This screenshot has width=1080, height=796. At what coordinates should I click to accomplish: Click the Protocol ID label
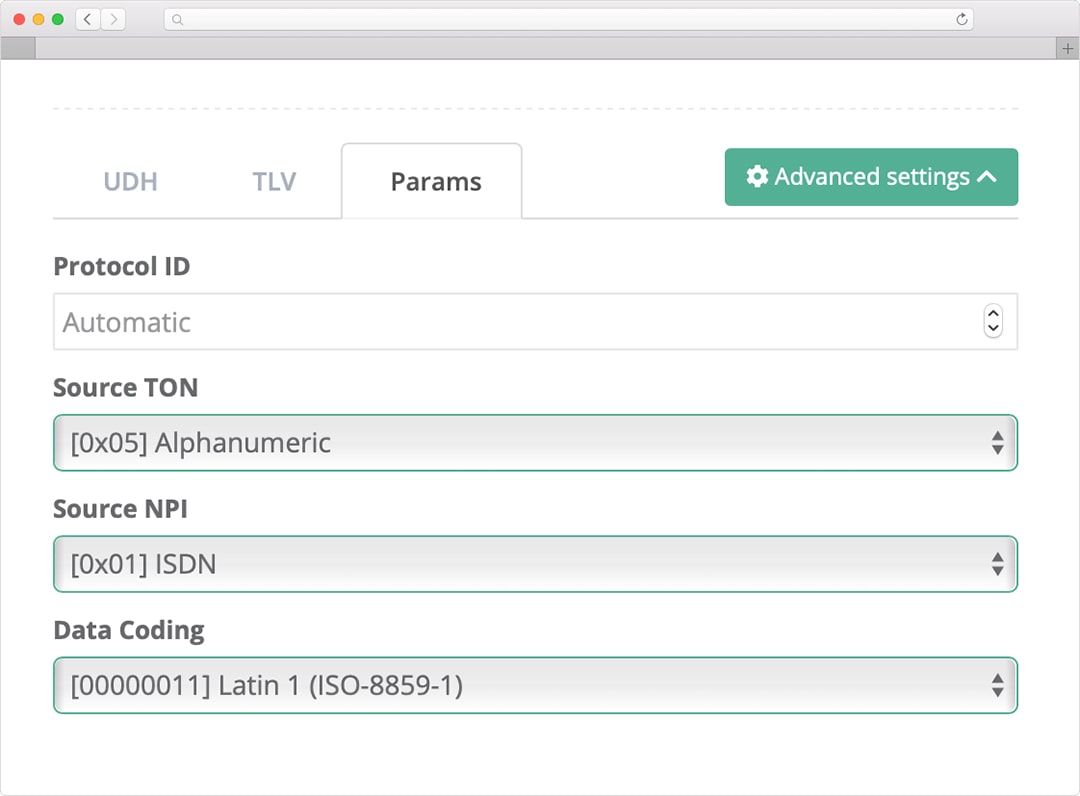122,266
